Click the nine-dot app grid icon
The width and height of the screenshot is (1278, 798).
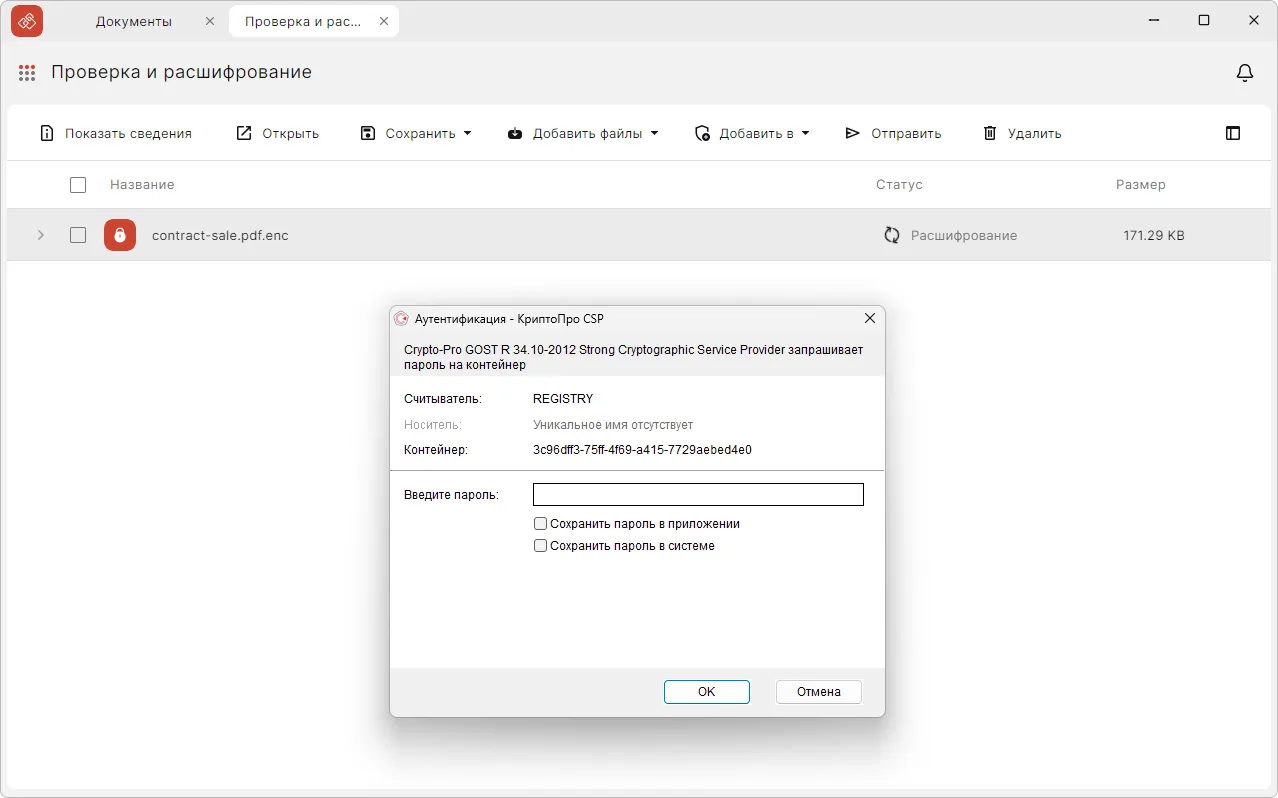[x=27, y=73]
